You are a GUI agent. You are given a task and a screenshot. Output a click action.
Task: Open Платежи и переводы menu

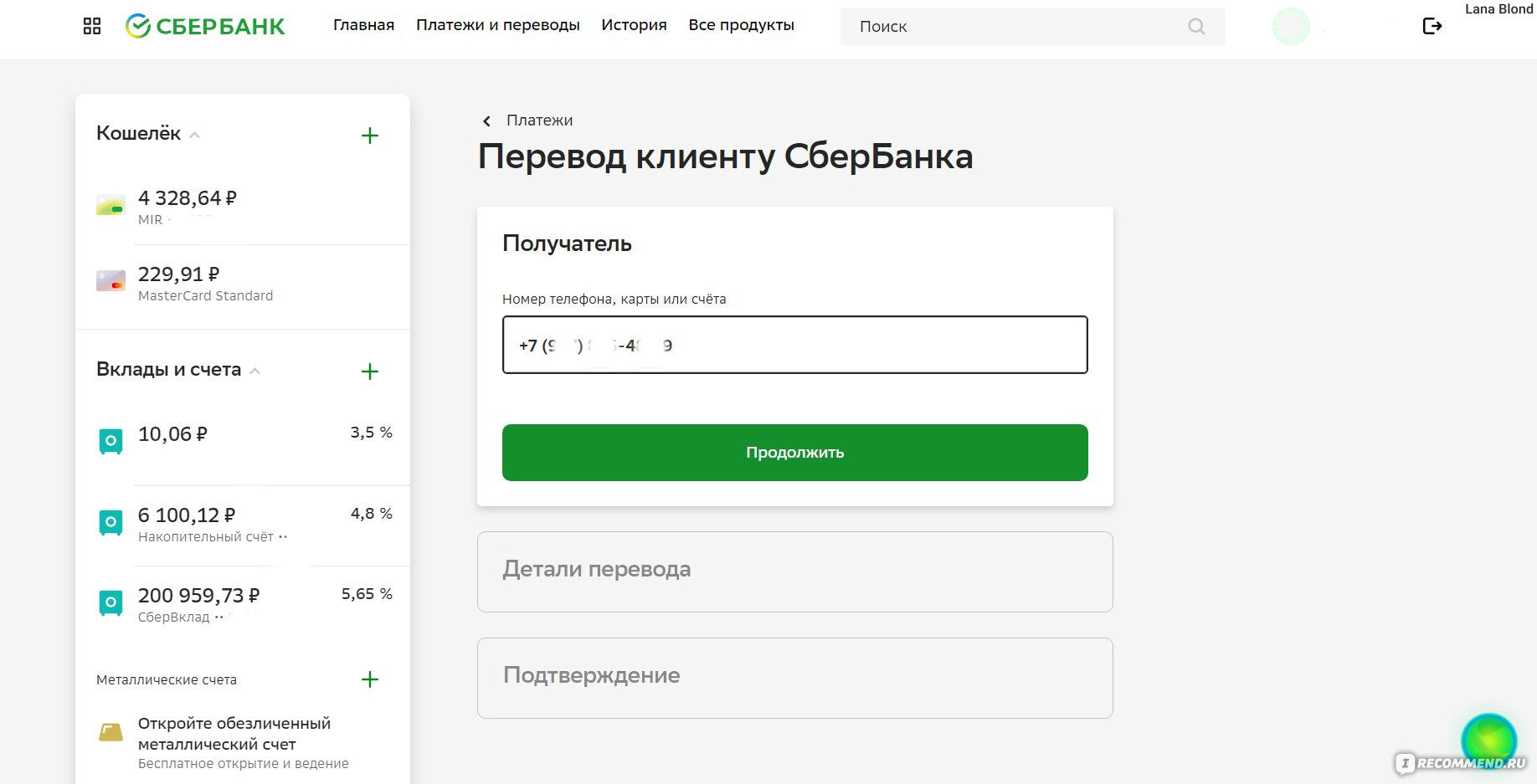click(498, 25)
